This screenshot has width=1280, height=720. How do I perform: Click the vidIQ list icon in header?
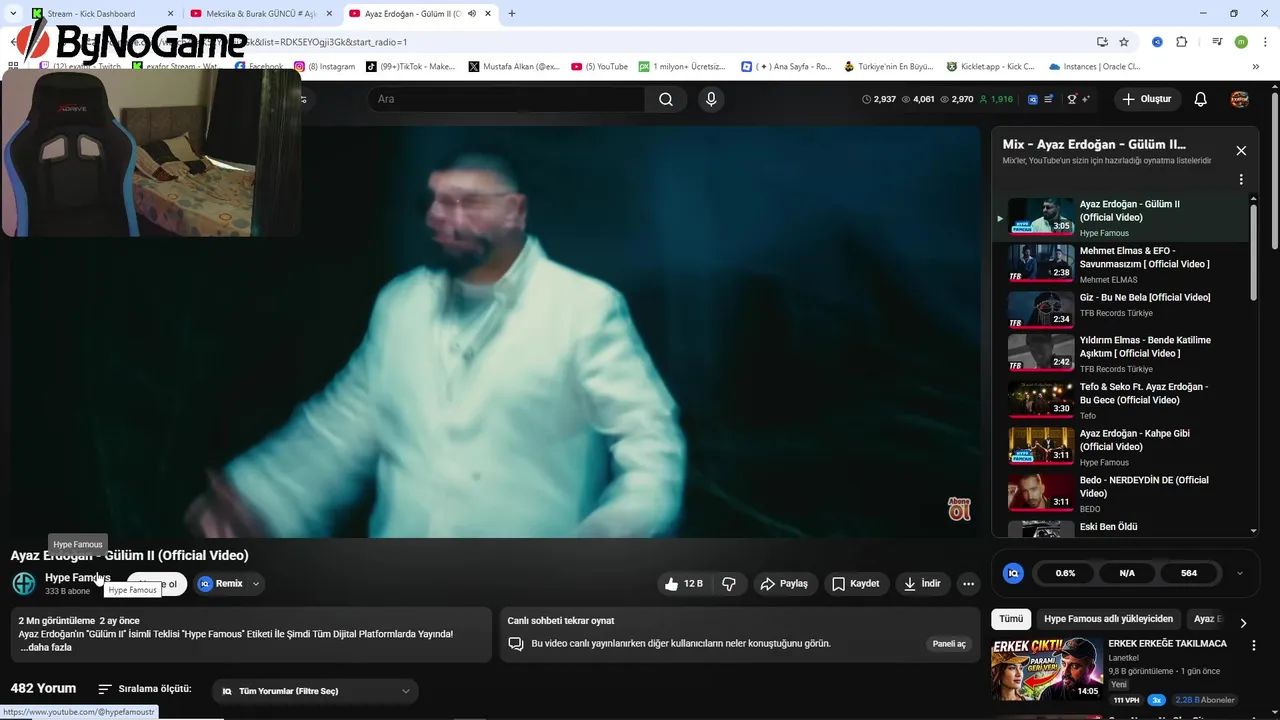tap(1049, 99)
